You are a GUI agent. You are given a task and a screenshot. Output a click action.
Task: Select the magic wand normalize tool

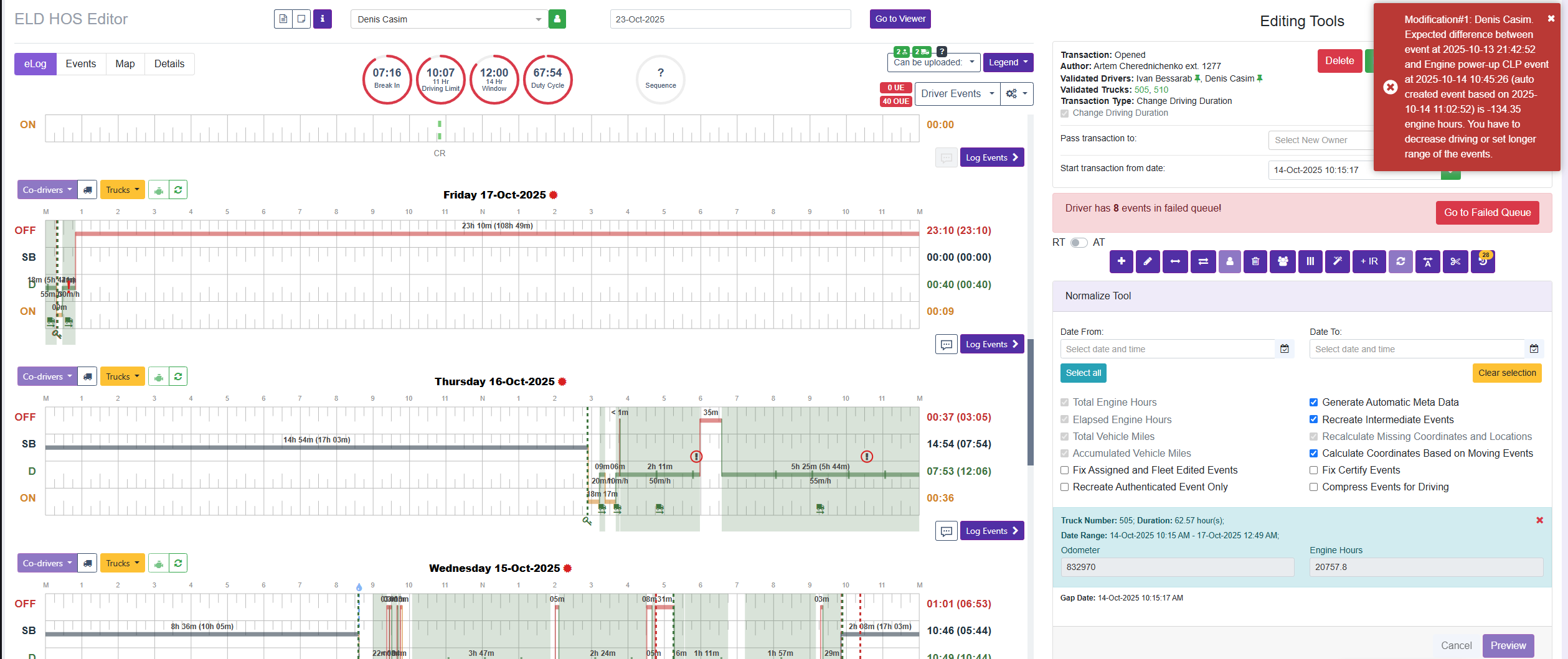point(1337,261)
